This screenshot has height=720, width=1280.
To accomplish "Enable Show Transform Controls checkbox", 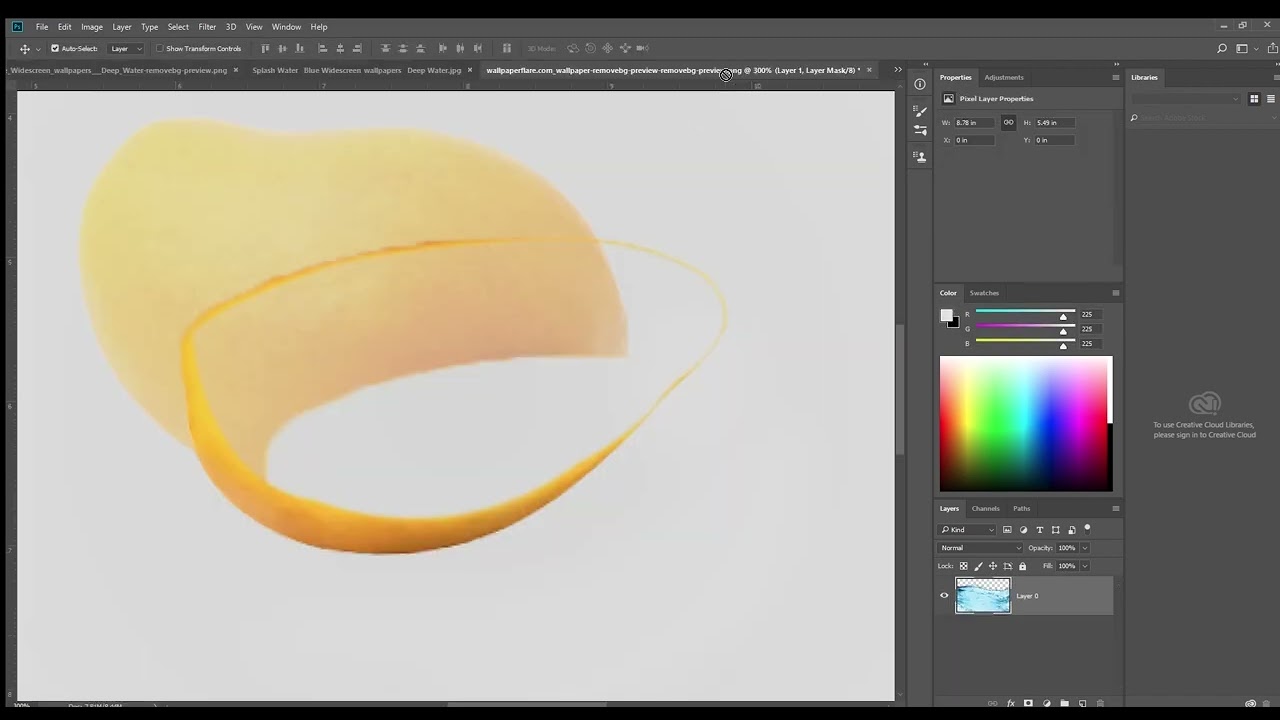I will coord(159,48).
